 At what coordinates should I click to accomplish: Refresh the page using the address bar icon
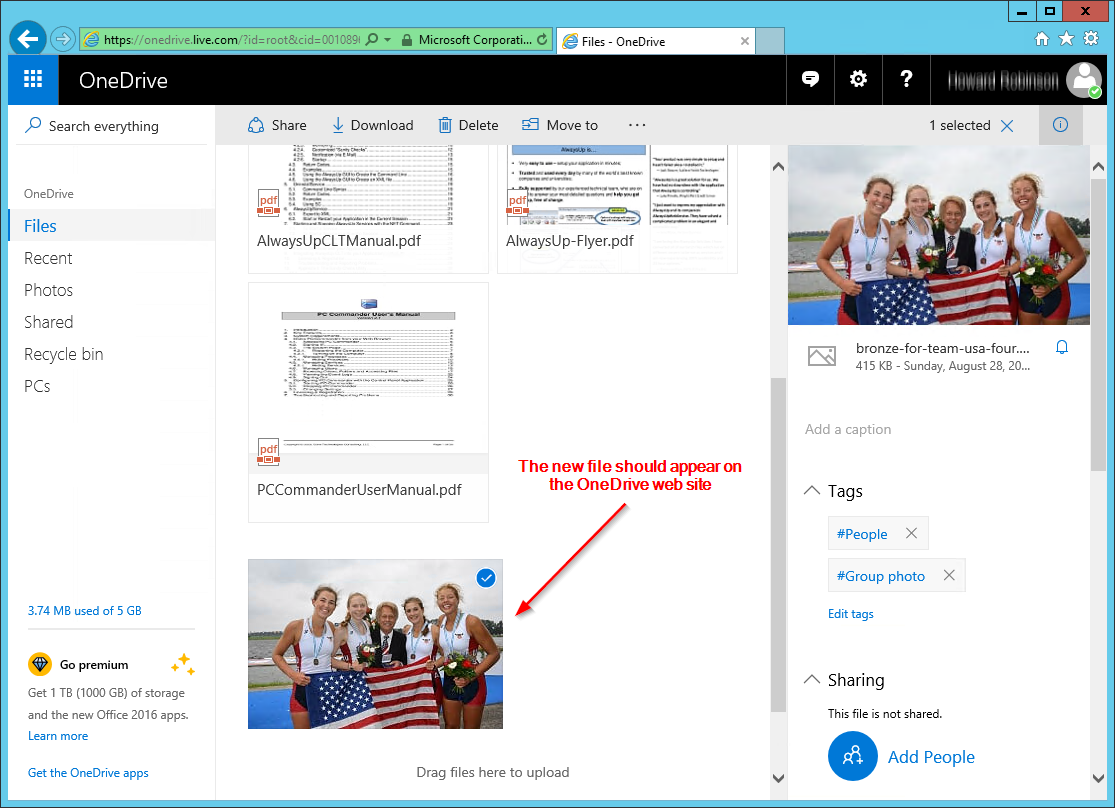pos(543,40)
